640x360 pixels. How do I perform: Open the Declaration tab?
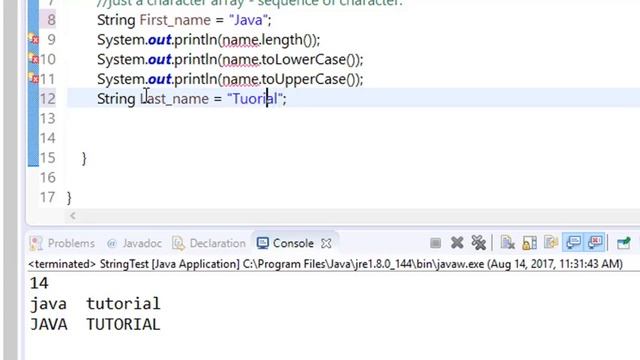pos(209,243)
